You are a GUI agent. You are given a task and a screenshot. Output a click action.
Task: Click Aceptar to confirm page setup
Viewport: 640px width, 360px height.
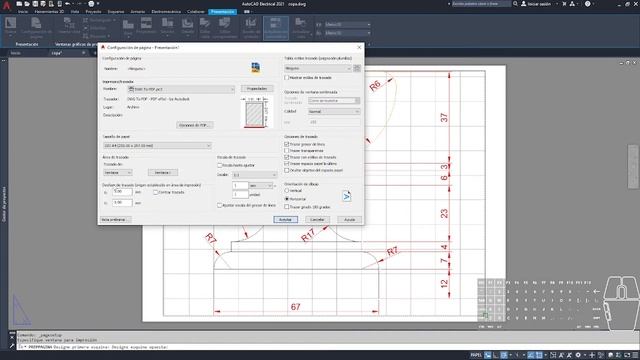285,220
